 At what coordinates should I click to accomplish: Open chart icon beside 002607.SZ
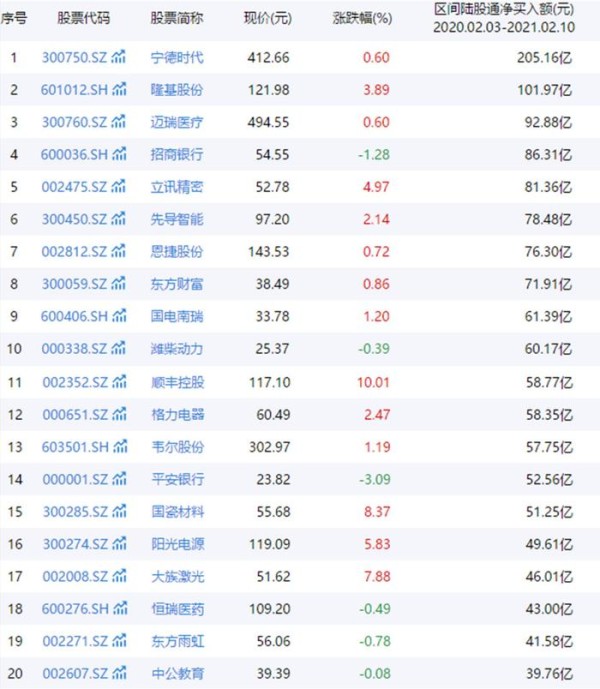119,673
